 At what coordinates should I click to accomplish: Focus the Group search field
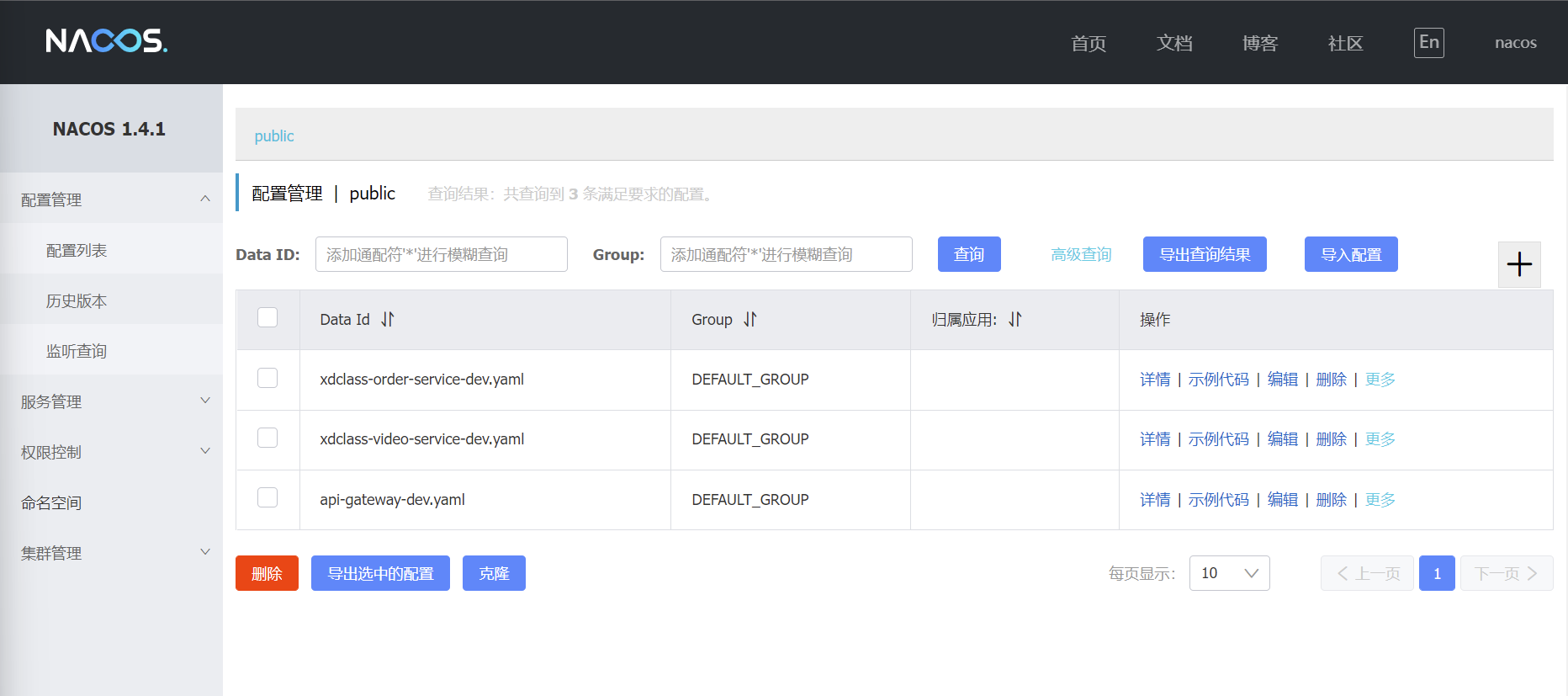pyautogui.click(x=787, y=254)
